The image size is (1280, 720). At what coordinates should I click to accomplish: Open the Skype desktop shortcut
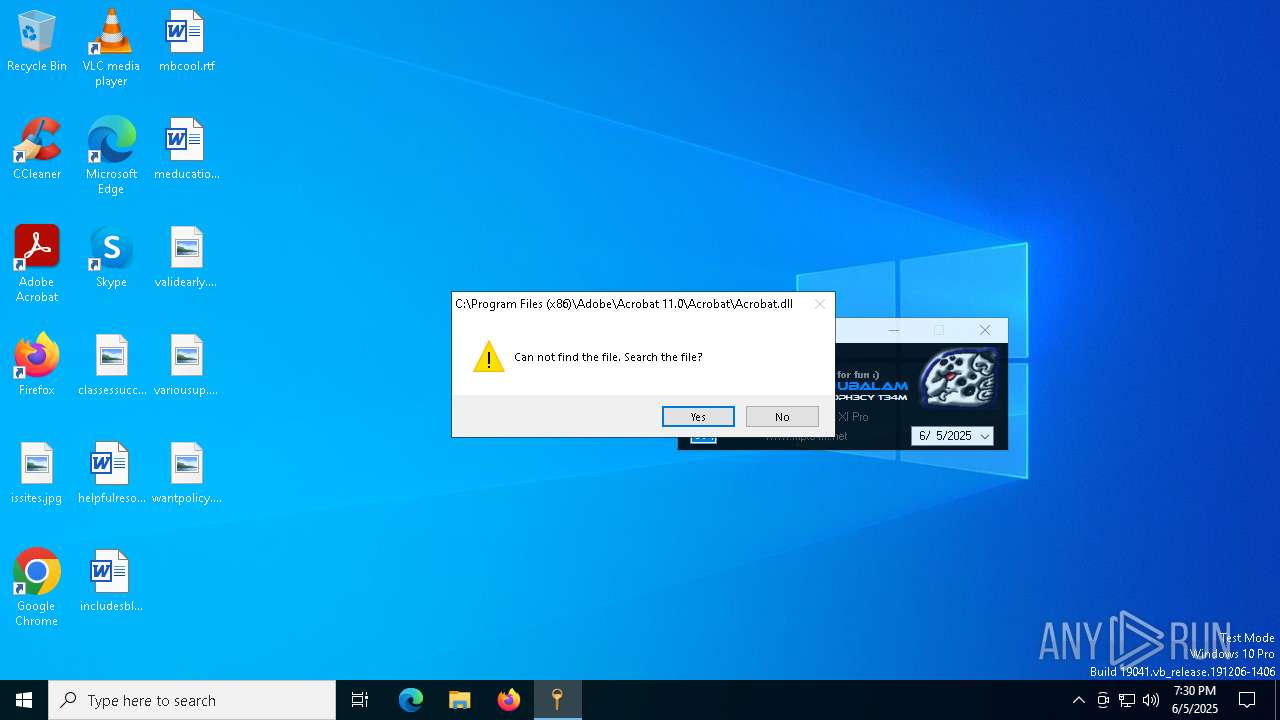(111, 258)
